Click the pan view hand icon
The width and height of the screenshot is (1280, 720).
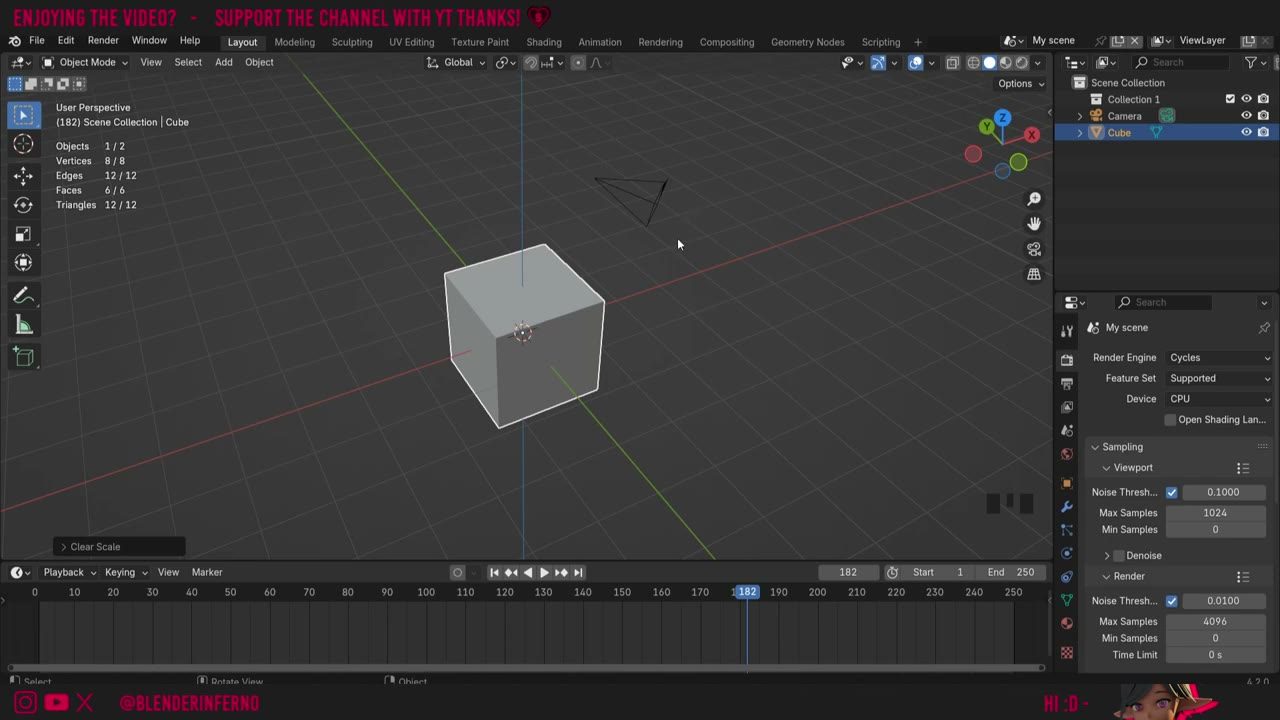coord(1034,224)
